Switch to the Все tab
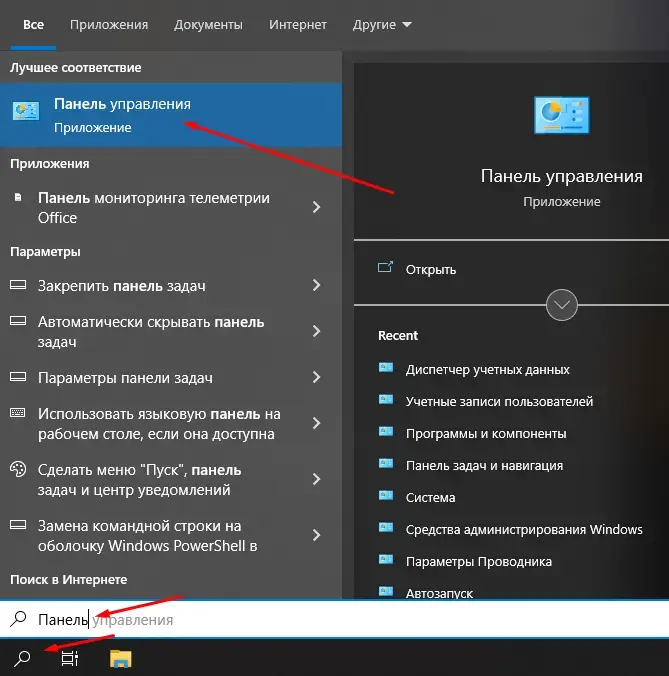The width and height of the screenshot is (669, 676). (33, 25)
